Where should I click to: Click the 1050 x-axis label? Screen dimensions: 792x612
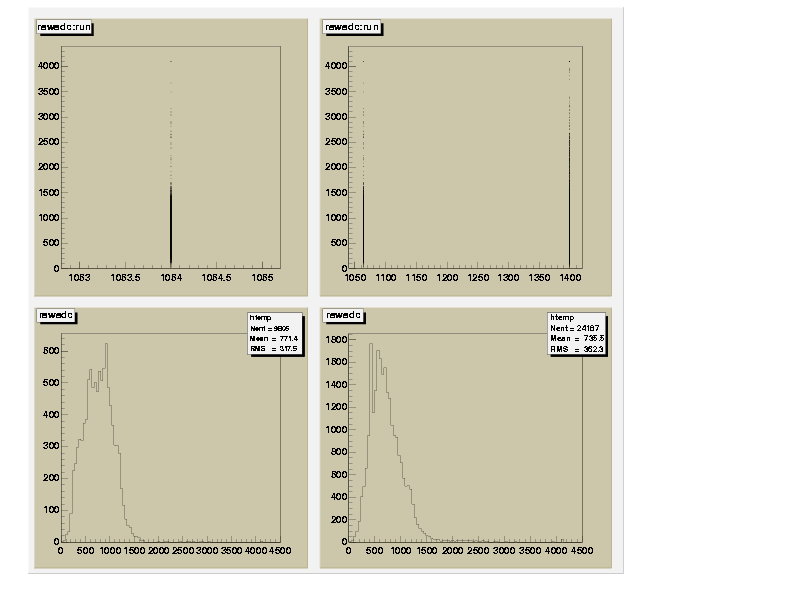click(x=355, y=278)
